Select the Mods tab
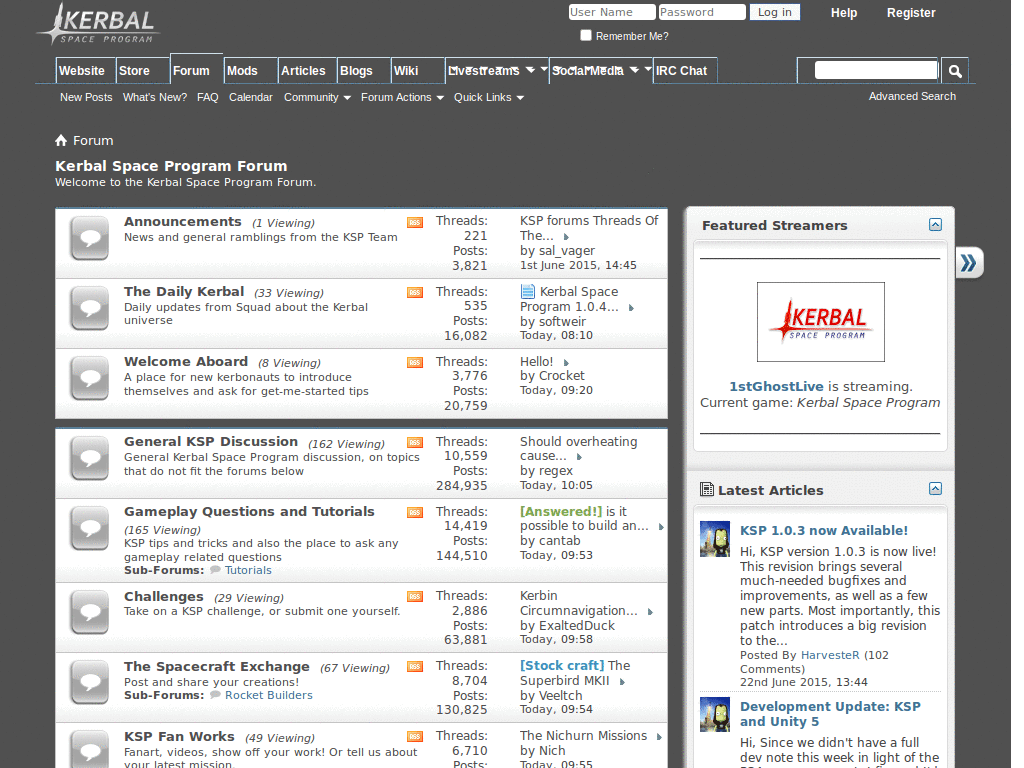Screen dimensions: 1024x768 tap(243, 70)
